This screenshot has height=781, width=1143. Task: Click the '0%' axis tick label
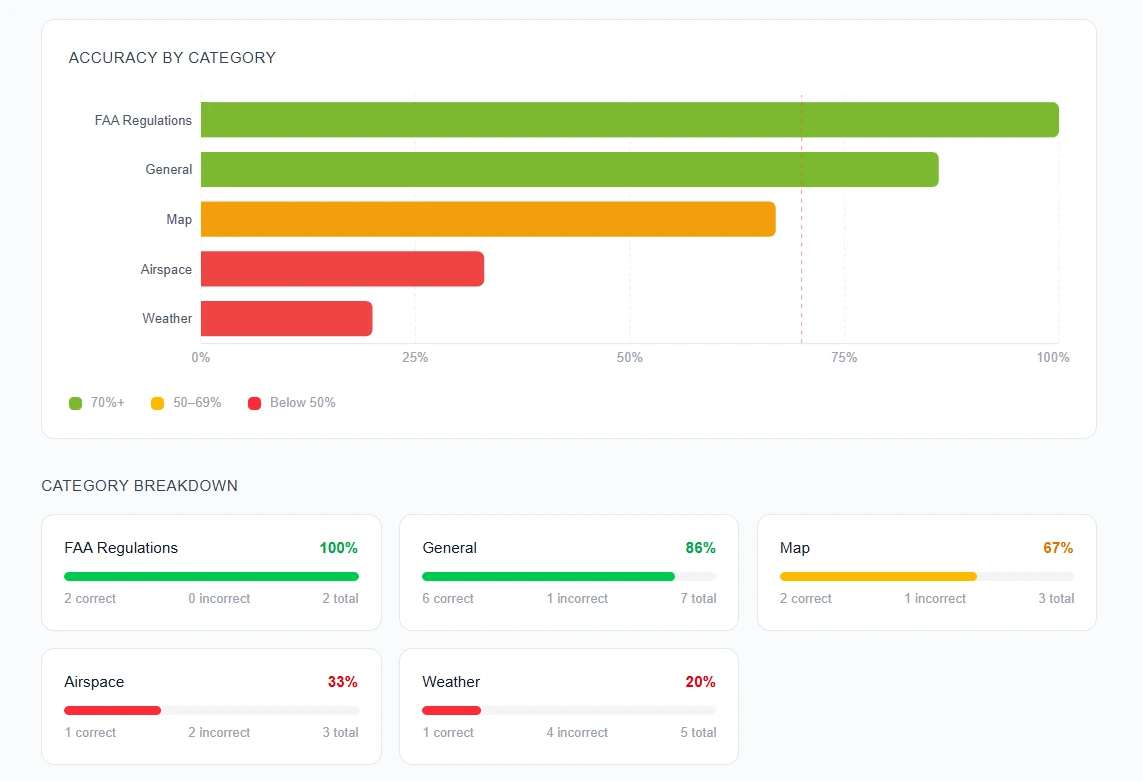click(200, 357)
